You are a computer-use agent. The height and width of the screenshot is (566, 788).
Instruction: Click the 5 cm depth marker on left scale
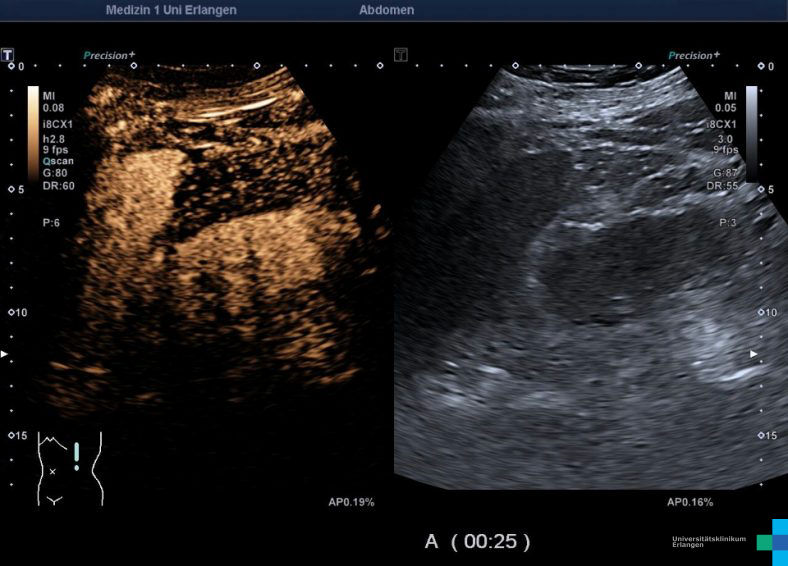15,189
